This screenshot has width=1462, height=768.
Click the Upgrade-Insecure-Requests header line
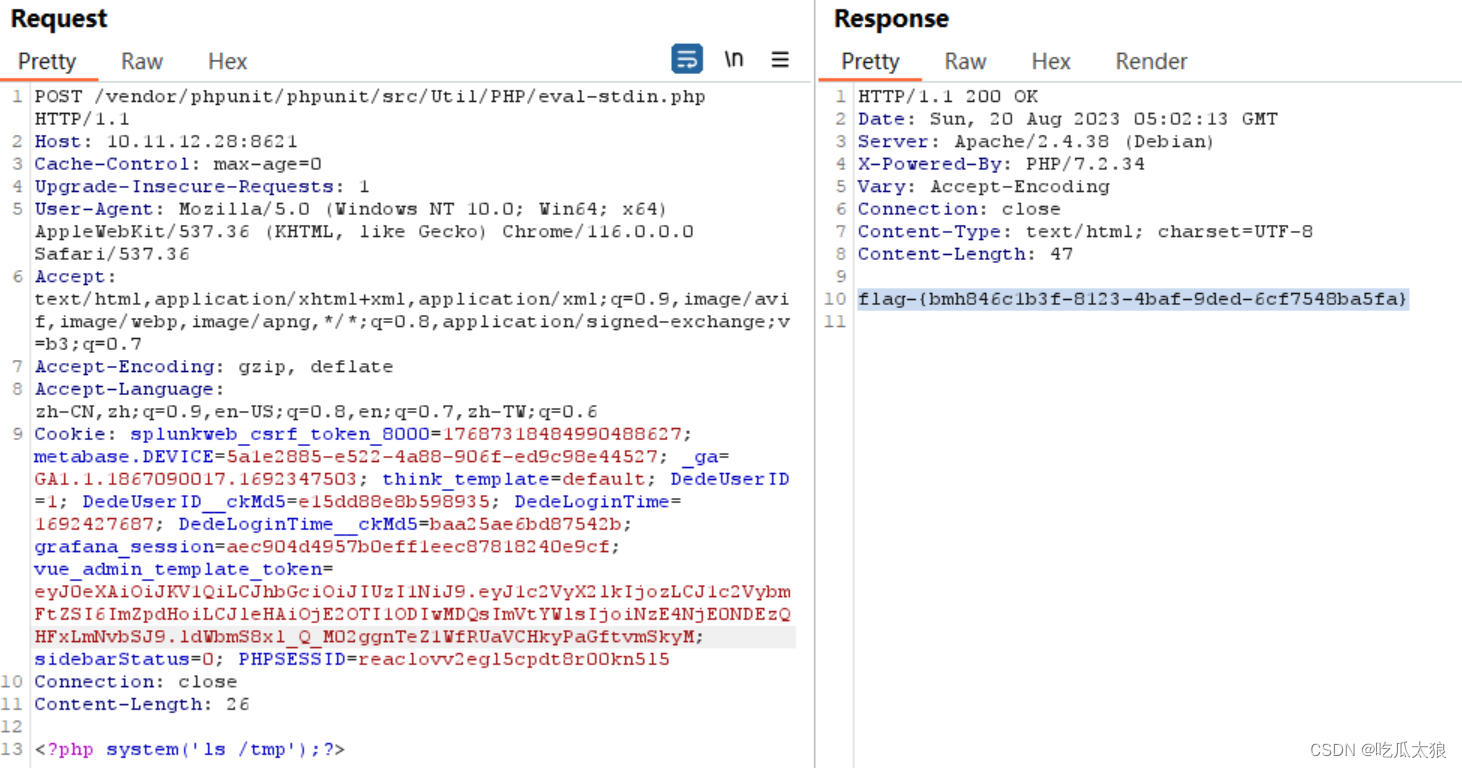202,187
